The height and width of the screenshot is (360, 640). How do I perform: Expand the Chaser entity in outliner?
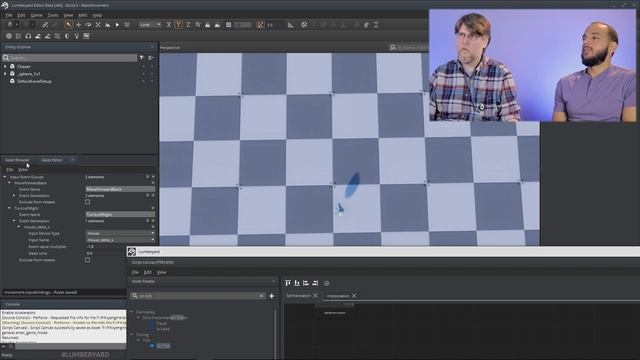5,67
